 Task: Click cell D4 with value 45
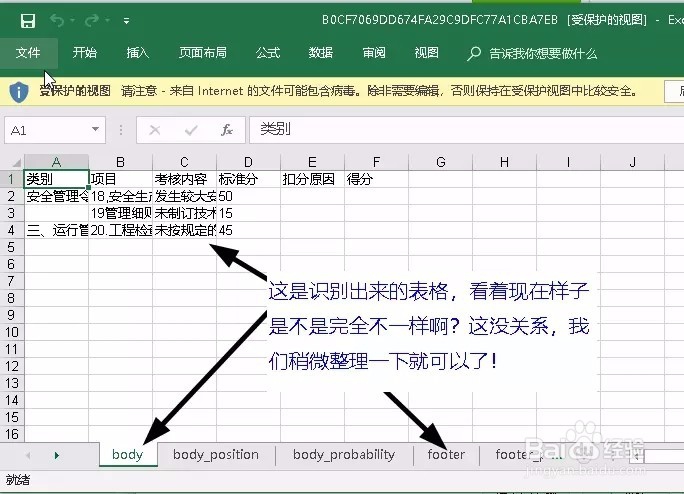click(248, 230)
